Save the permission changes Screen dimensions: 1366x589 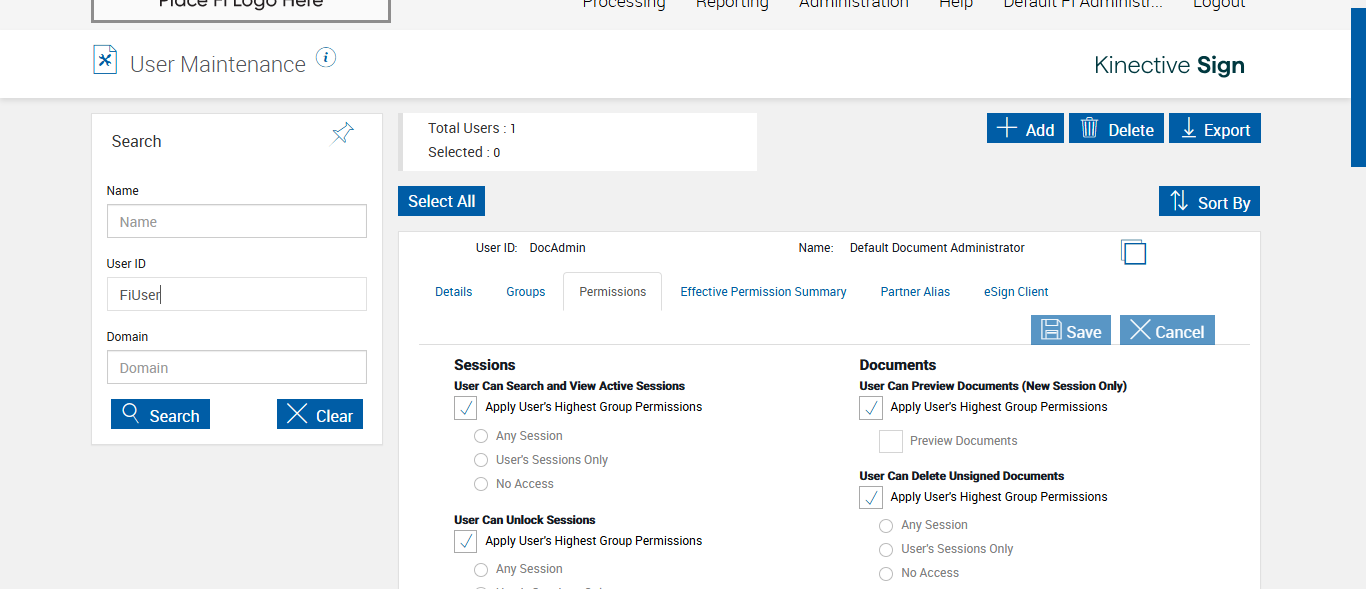pyautogui.click(x=1071, y=331)
